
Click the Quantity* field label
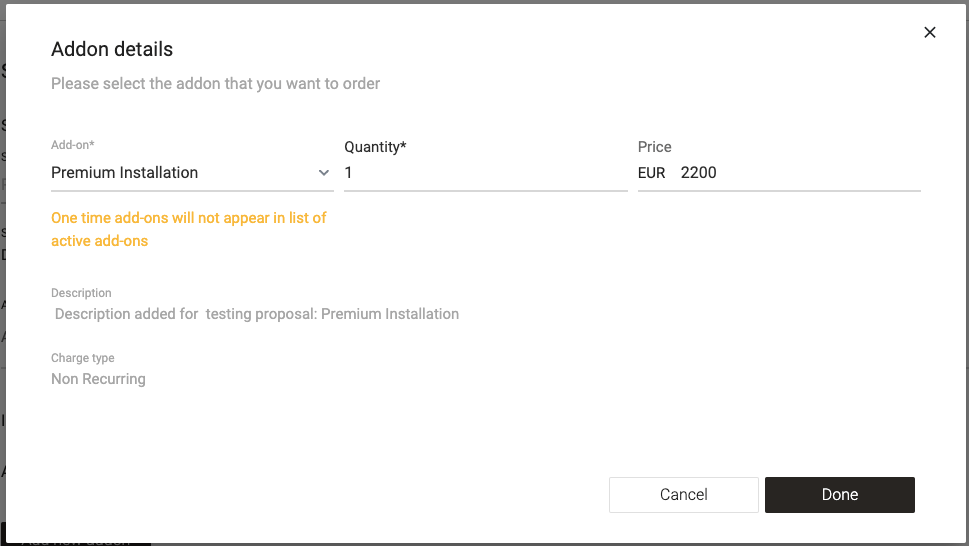point(375,147)
